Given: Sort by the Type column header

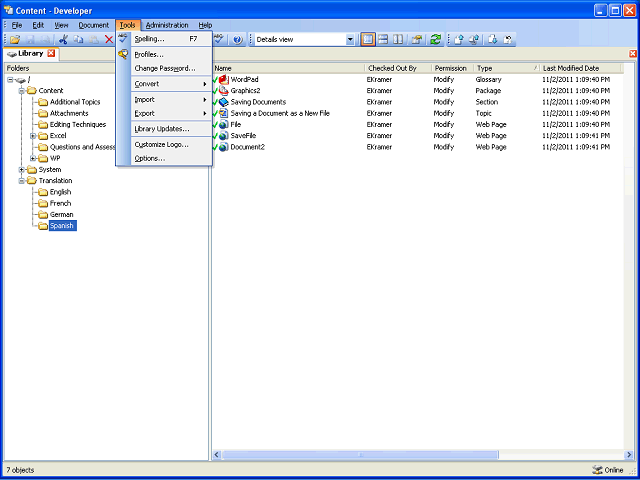Looking at the screenshot, I should (x=507, y=68).
